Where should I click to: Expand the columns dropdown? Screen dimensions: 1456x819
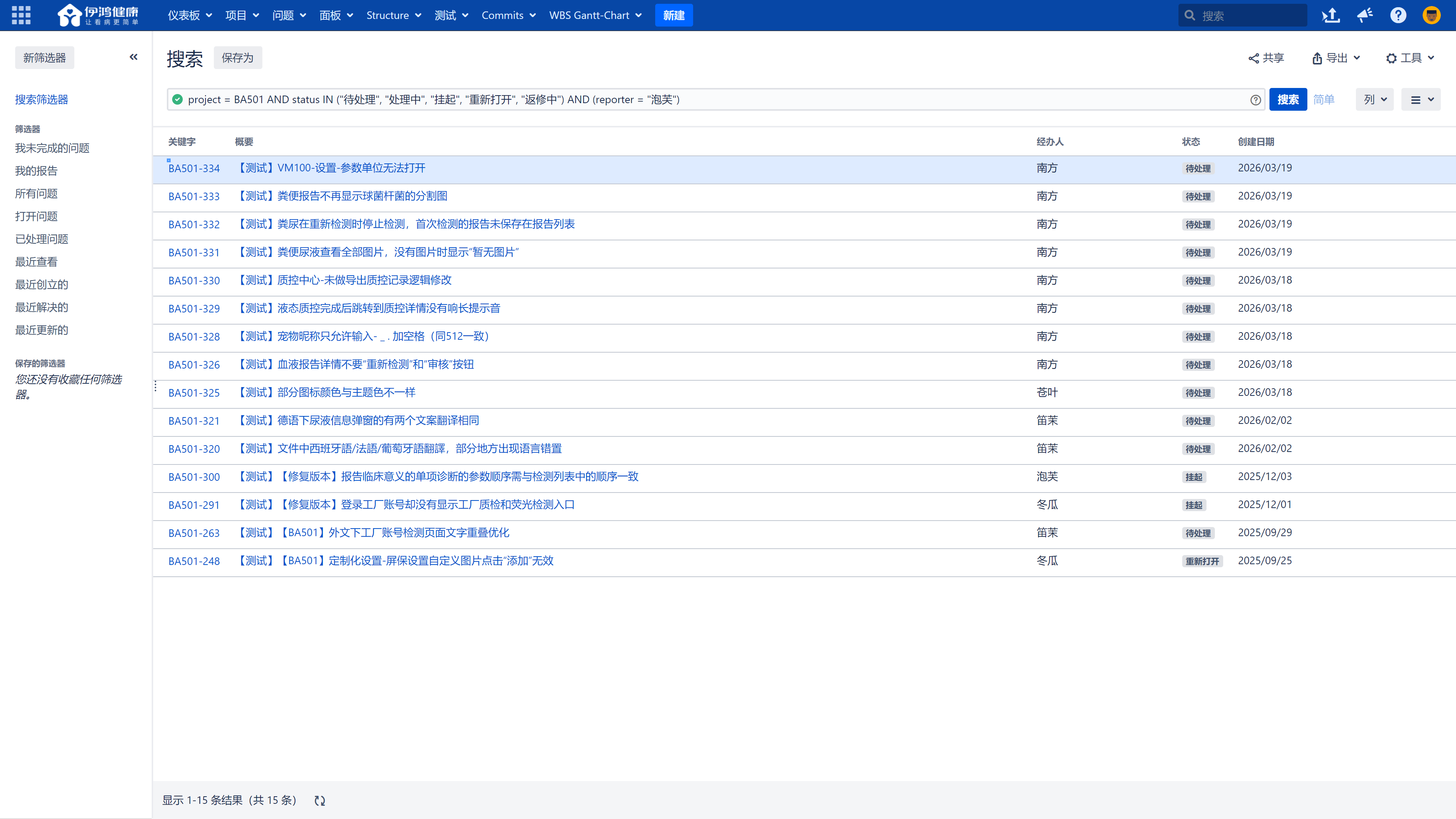pyautogui.click(x=1374, y=99)
